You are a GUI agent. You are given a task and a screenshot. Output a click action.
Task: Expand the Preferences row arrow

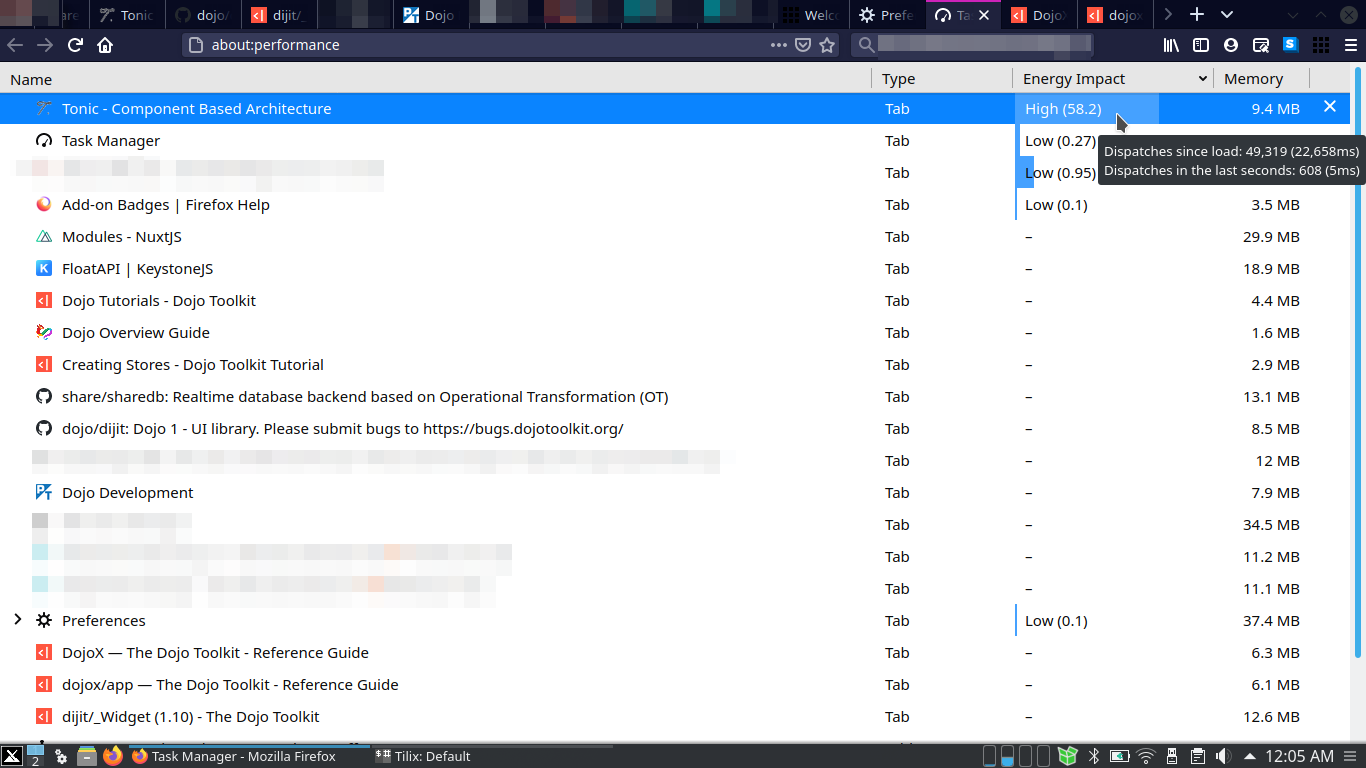click(17, 620)
